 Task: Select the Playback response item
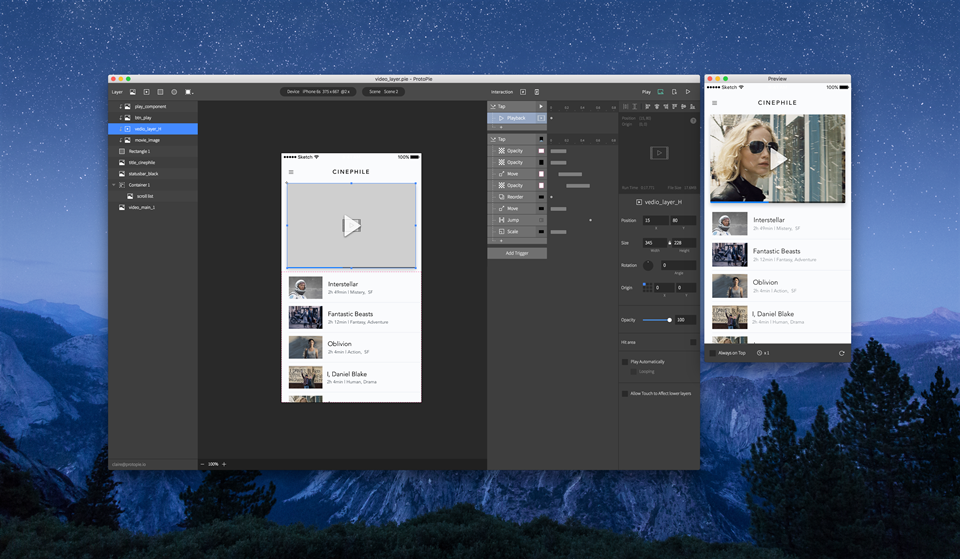(x=517, y=118)
